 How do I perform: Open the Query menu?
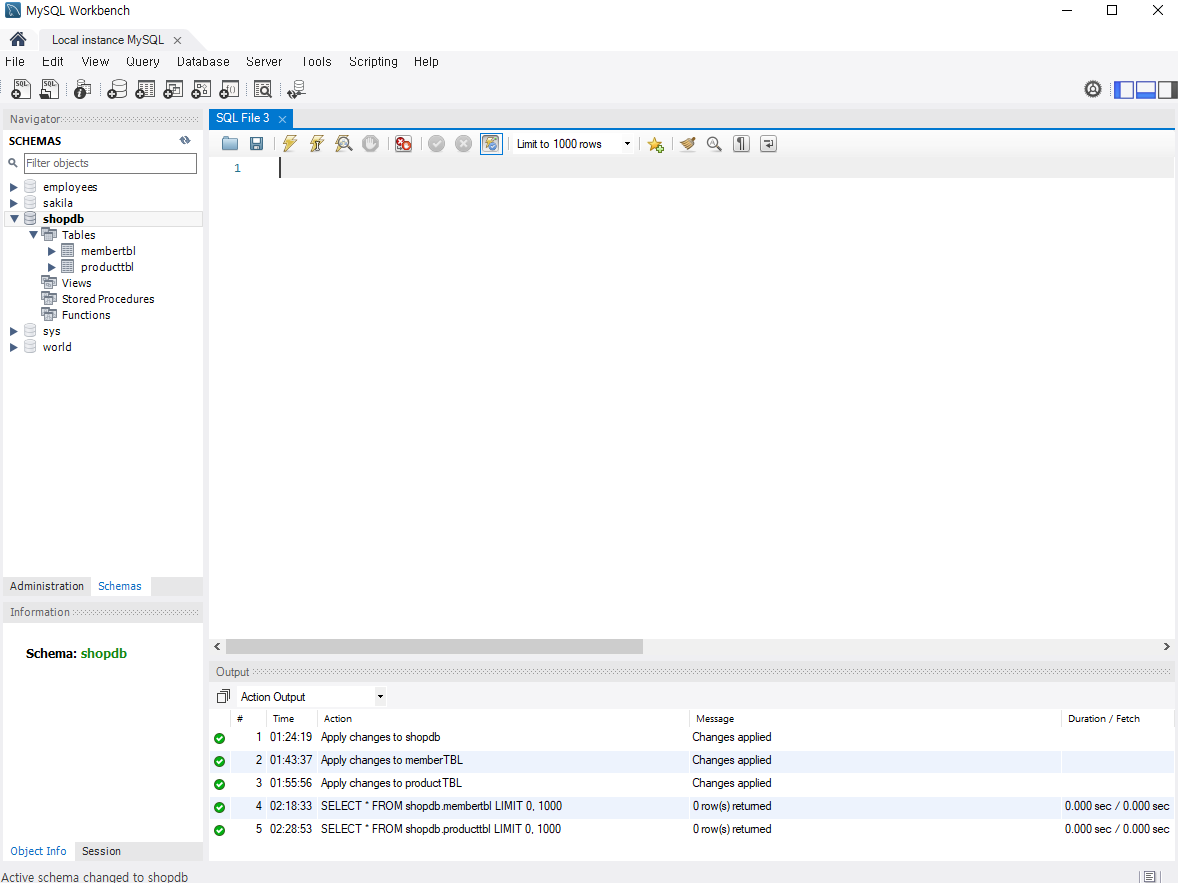pos(143,62)
